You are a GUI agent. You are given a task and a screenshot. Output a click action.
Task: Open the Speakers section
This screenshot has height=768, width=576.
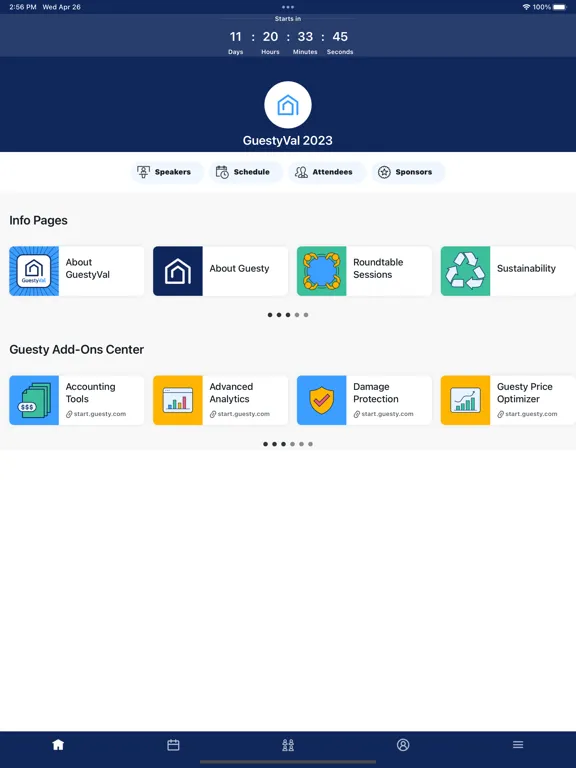pyautogui.click(x=167, y=172)
